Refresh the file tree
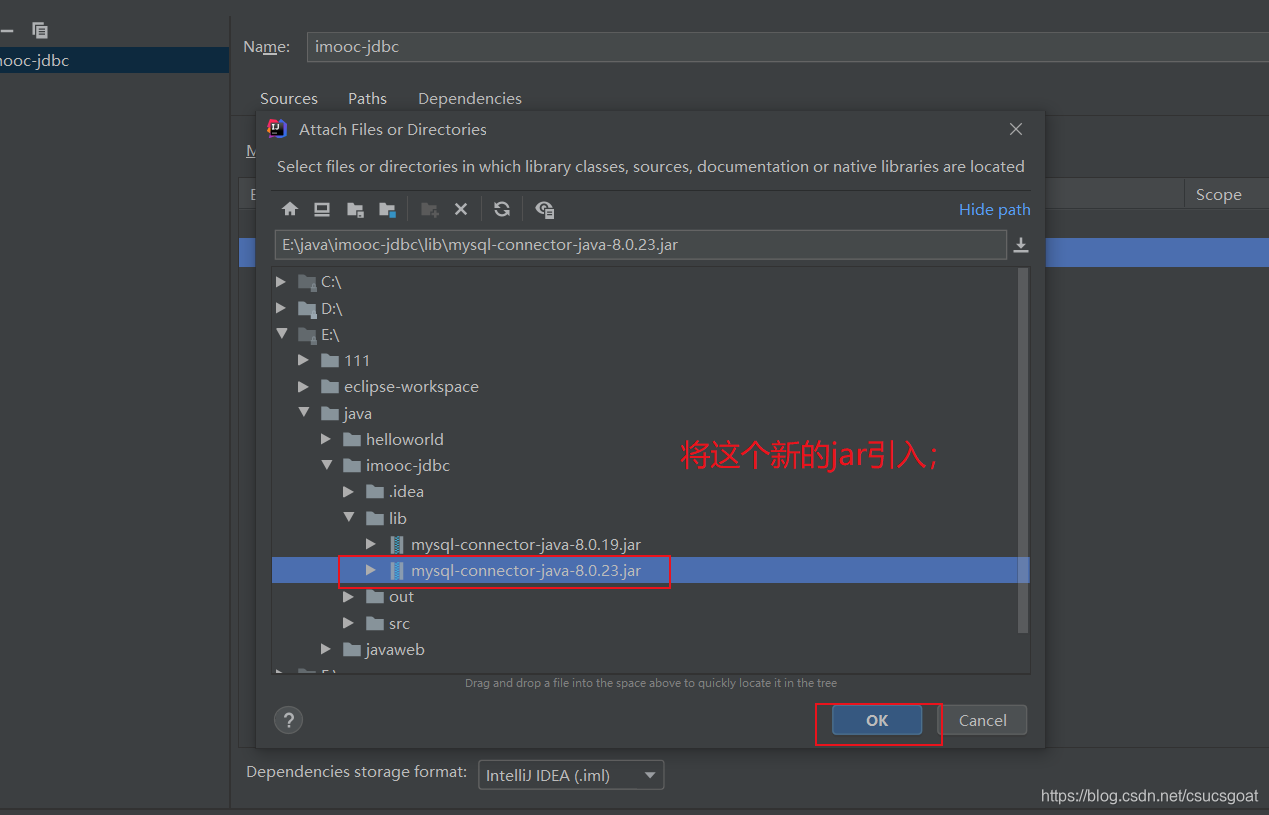This screenshot has width=1269, height=815. tap(502, 209)
